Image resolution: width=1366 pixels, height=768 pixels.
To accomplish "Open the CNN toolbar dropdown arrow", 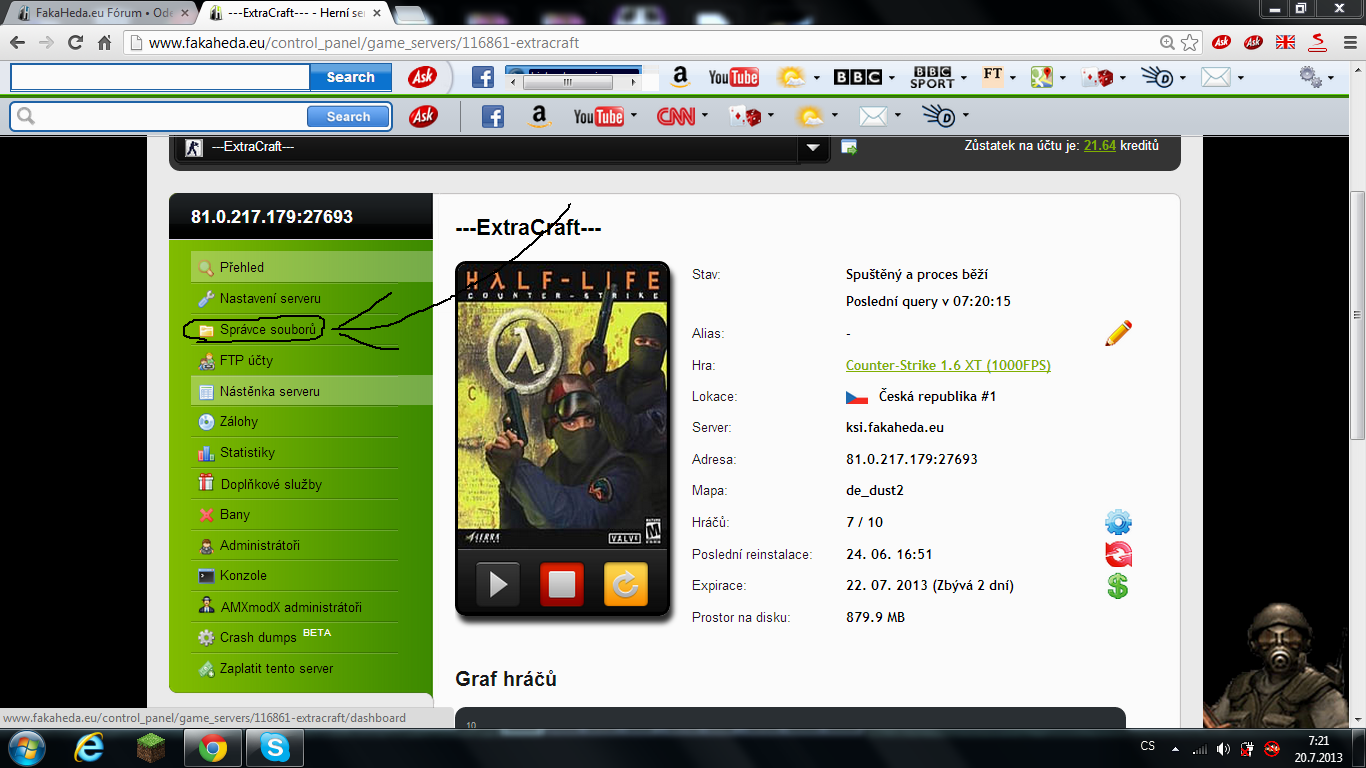I will (705, 116).
